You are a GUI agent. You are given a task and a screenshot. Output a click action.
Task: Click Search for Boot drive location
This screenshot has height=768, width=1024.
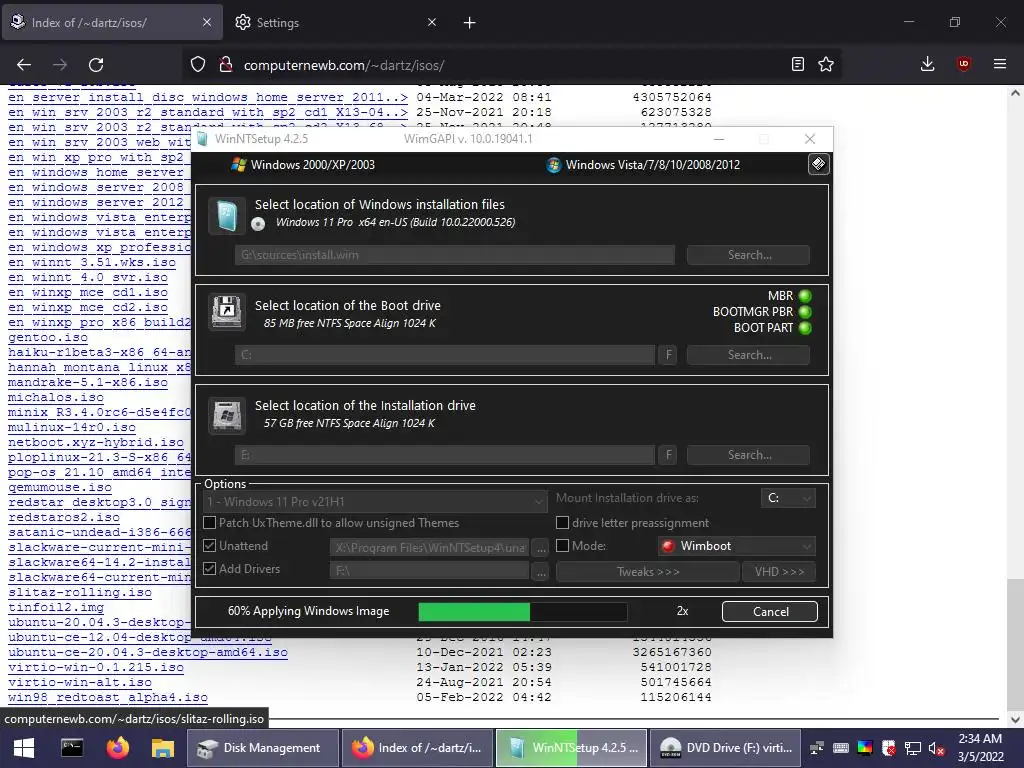click(748, 355)
